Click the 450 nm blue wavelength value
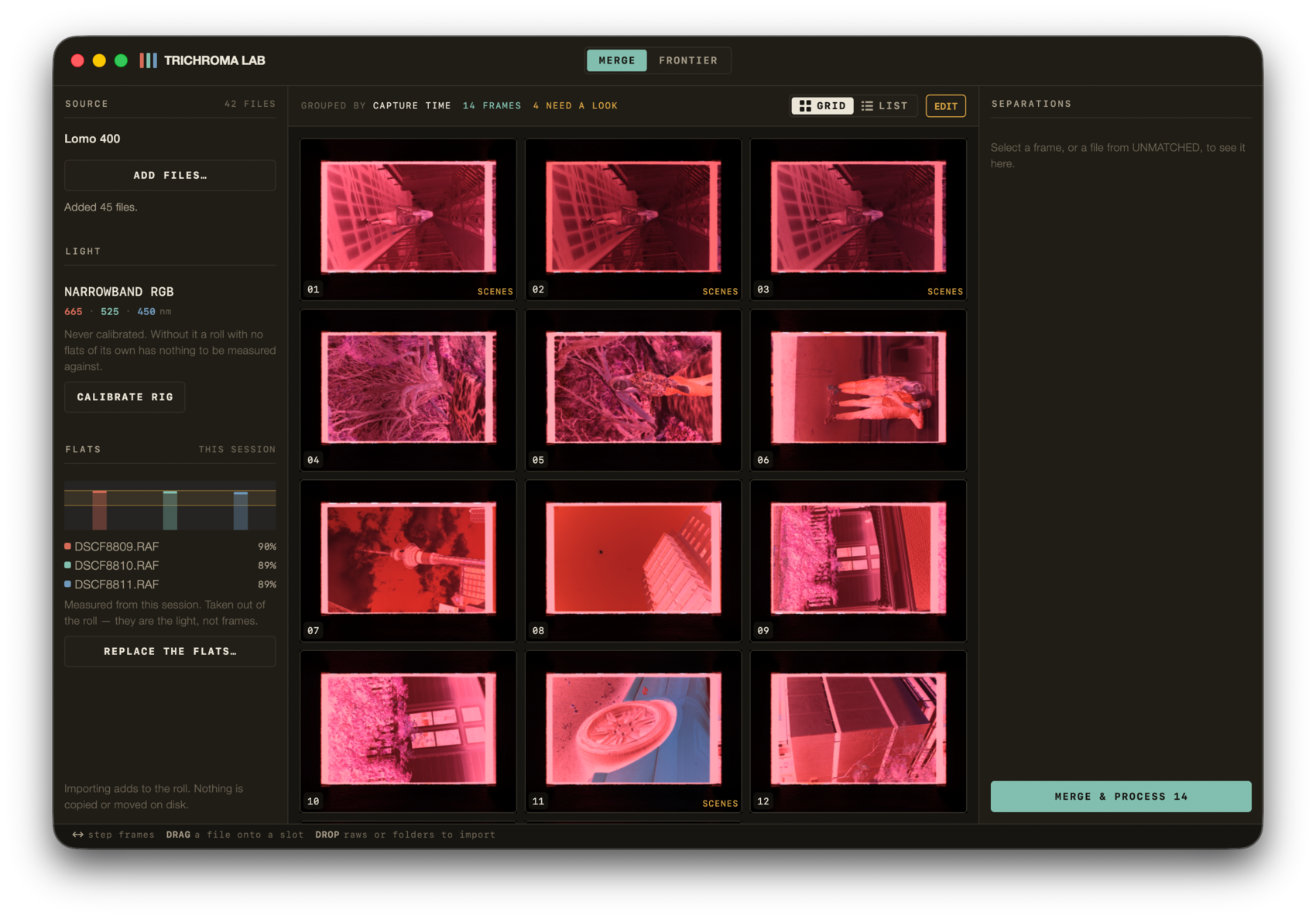The height and width of the screenshot is (919, 1316). 146,312
